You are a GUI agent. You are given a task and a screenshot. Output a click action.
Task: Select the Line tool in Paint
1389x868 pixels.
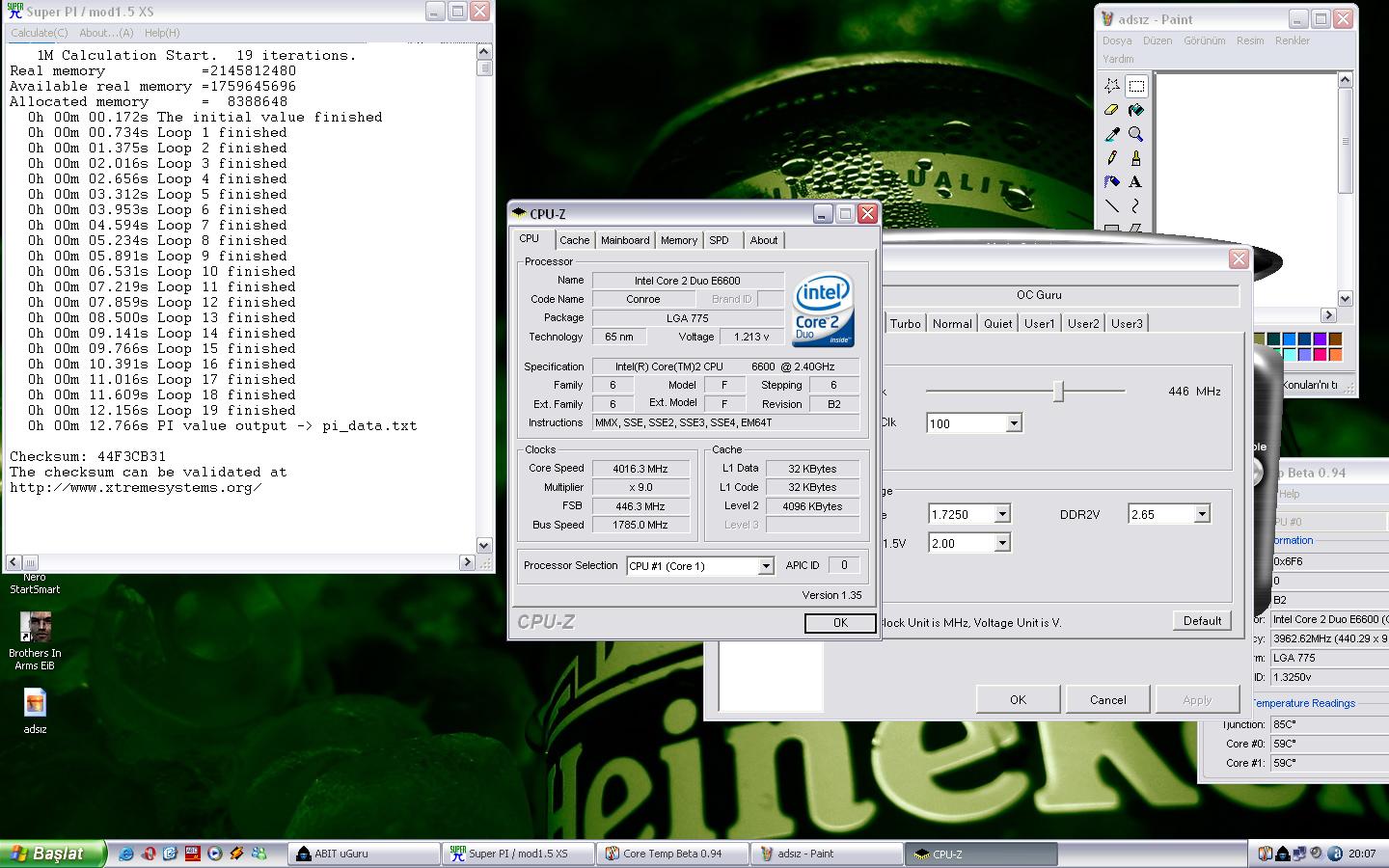(1112, 205)
